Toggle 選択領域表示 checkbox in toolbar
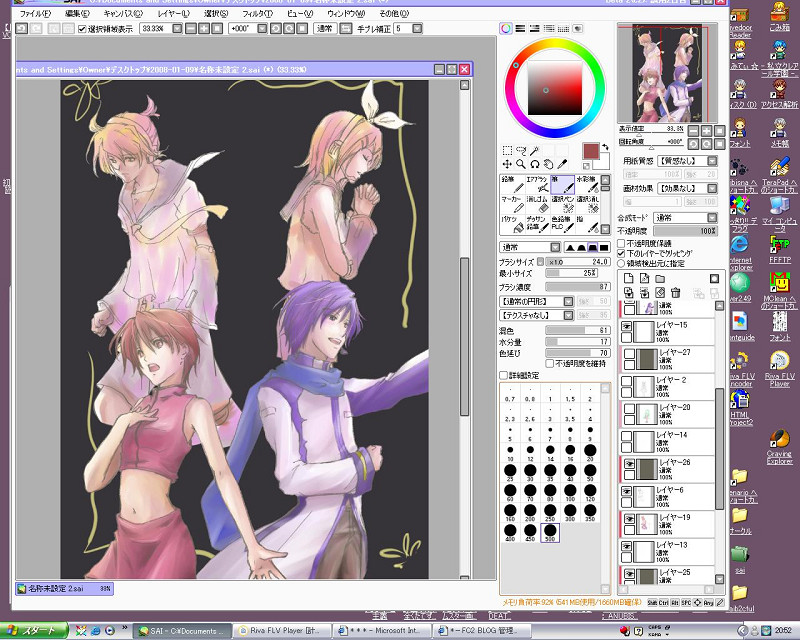Image resolution: width=800 pixels, height=640 pixels. pos(82,29)
